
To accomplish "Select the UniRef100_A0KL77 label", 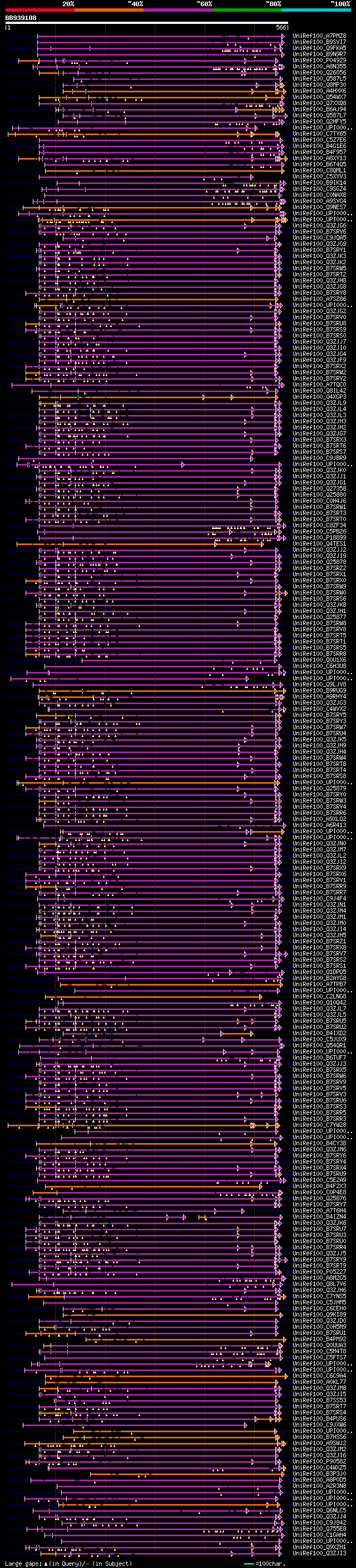I will click(x=319, y=1382).
